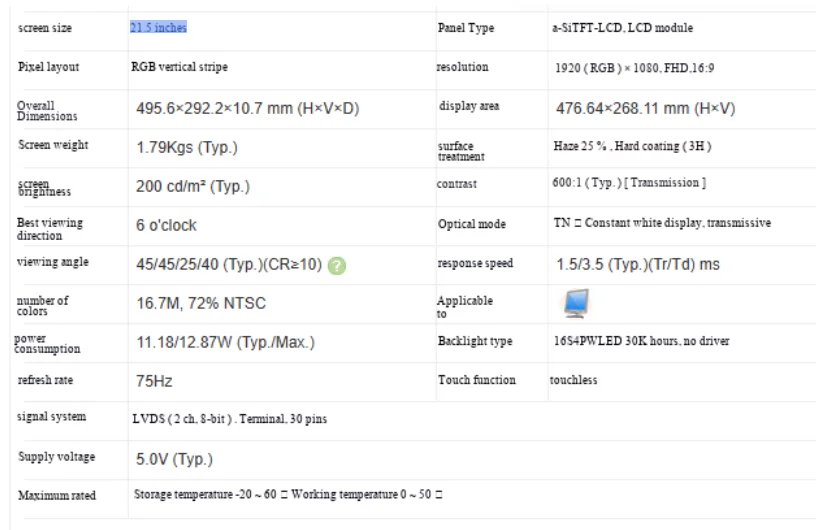This screenshot has height=530, width=816.
Task: Click contrast '600:1 (Typ.) [Transmission]'
Action: [629, 182]
